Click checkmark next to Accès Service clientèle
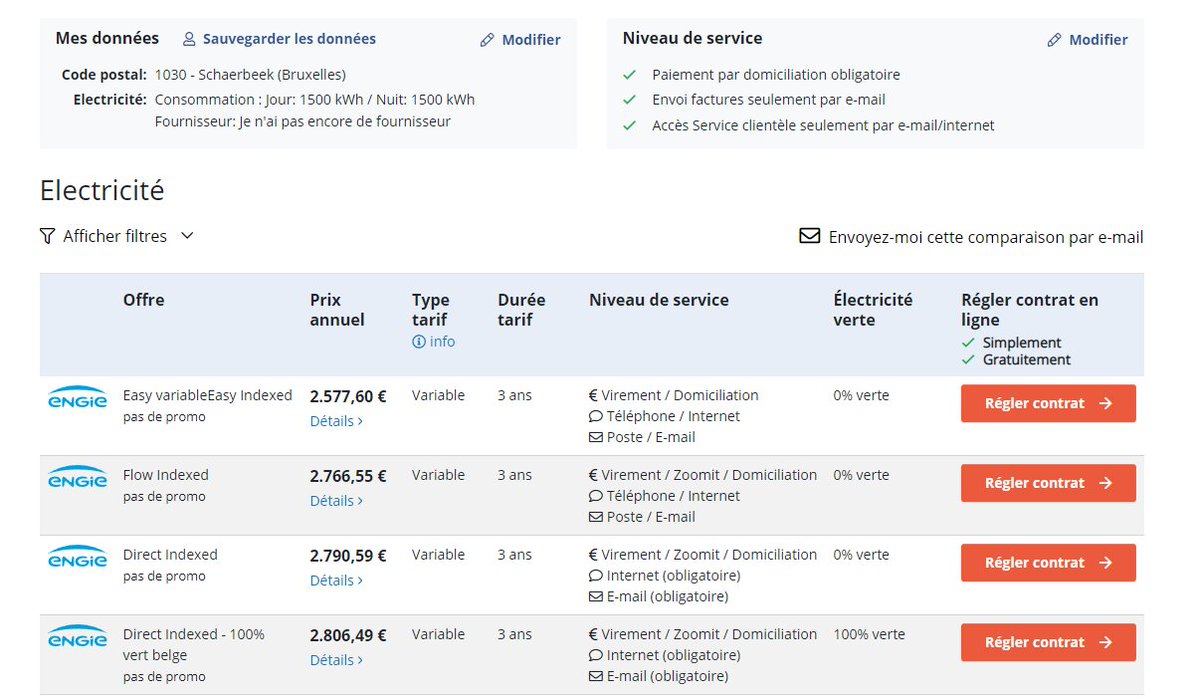 (x=629, y=126)
